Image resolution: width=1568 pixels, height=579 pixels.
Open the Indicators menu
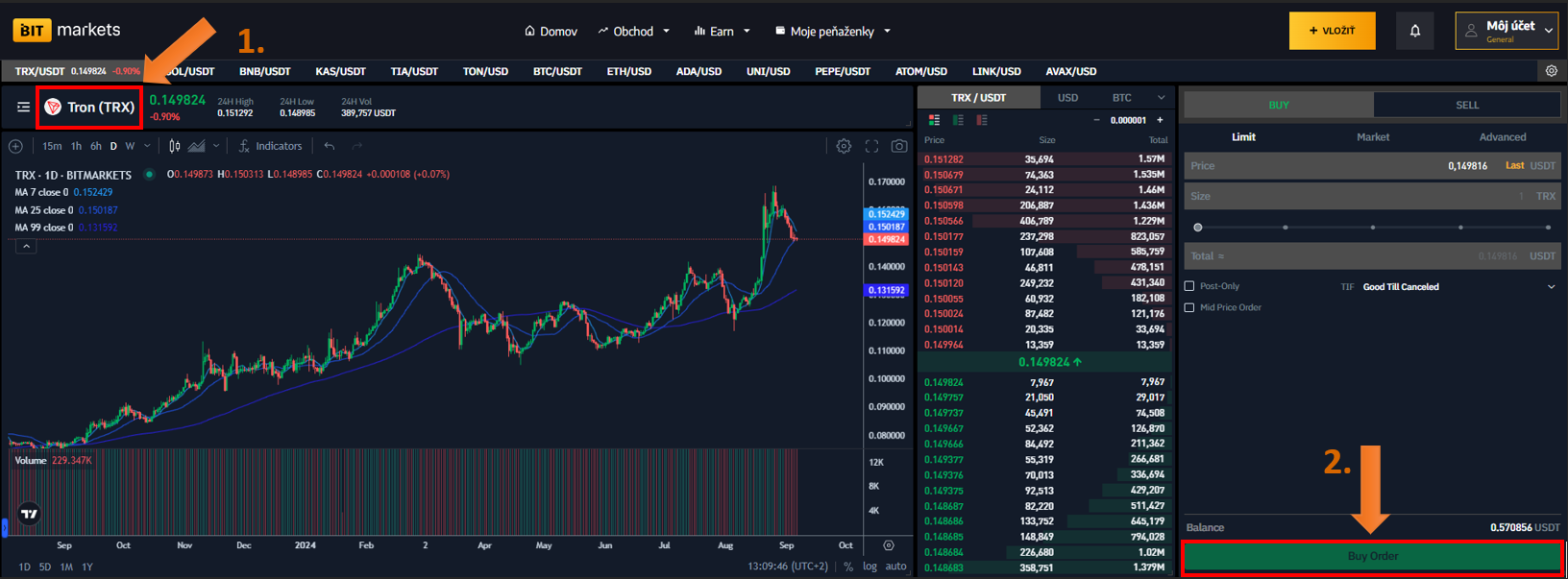click(x=270, y=146)
